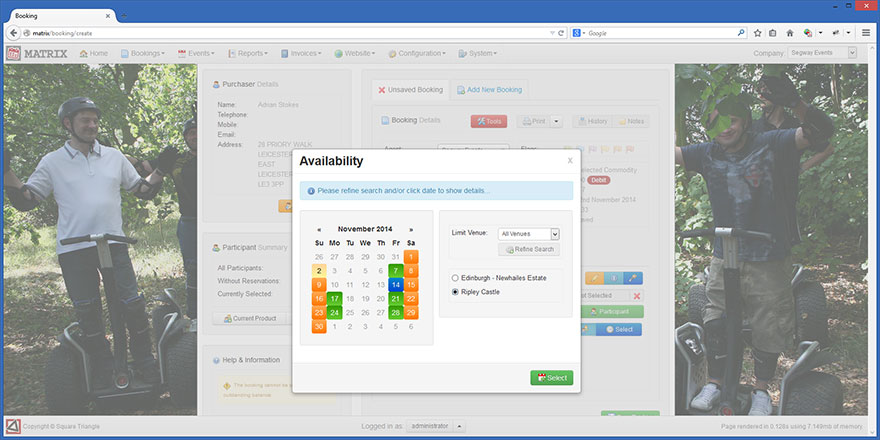880x440 pixels.
Task: Open the Events menu
Action: (196, 53)
